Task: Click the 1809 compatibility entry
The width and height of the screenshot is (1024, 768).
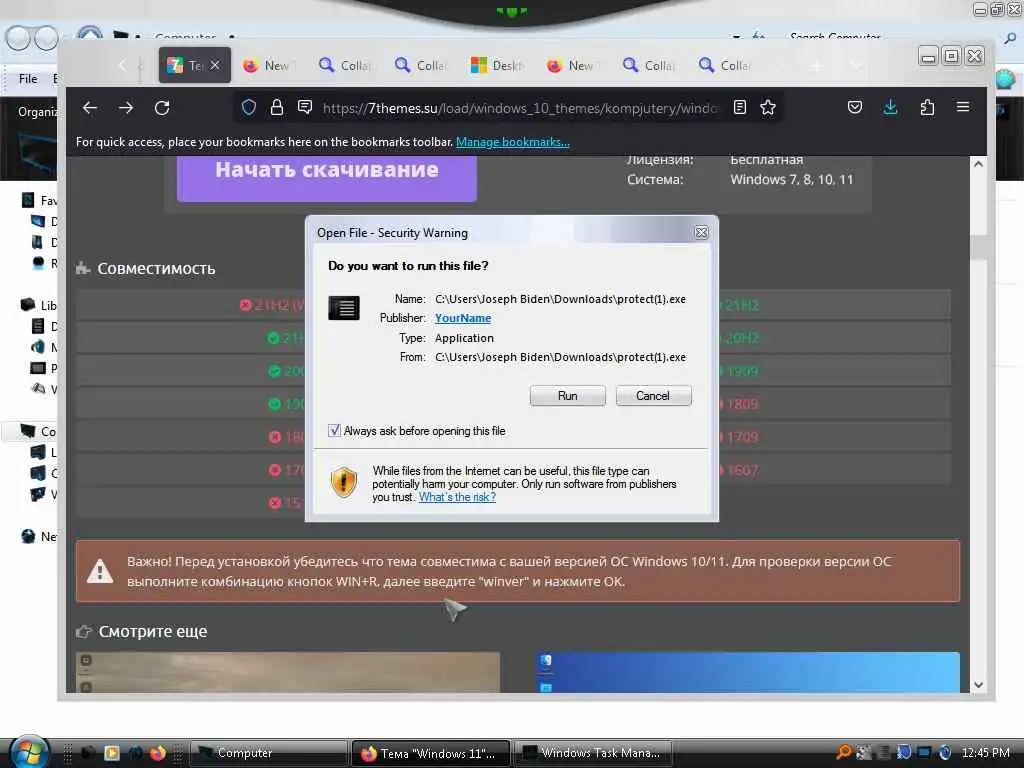Action: click(742, 404)
